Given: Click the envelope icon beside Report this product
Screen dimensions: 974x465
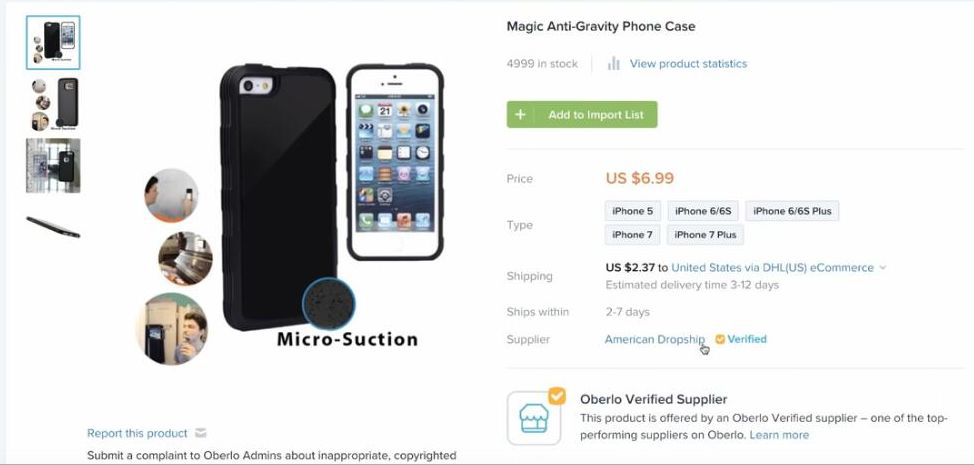Looking at the screenshot, I should pyautogui.click(x=201, y=433).
